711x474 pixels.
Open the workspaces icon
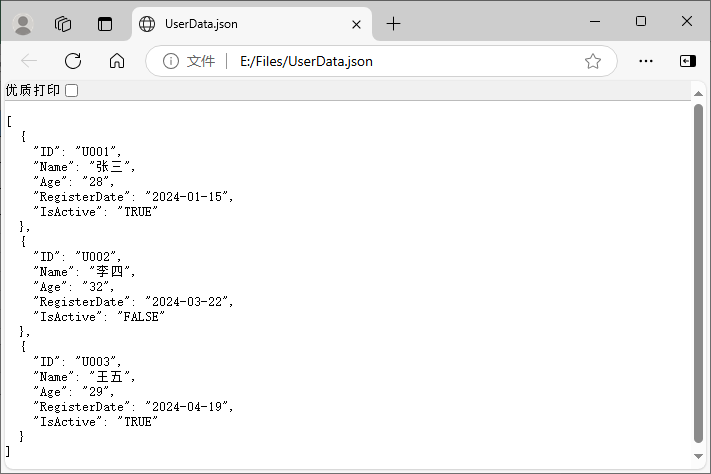point(63,24)
